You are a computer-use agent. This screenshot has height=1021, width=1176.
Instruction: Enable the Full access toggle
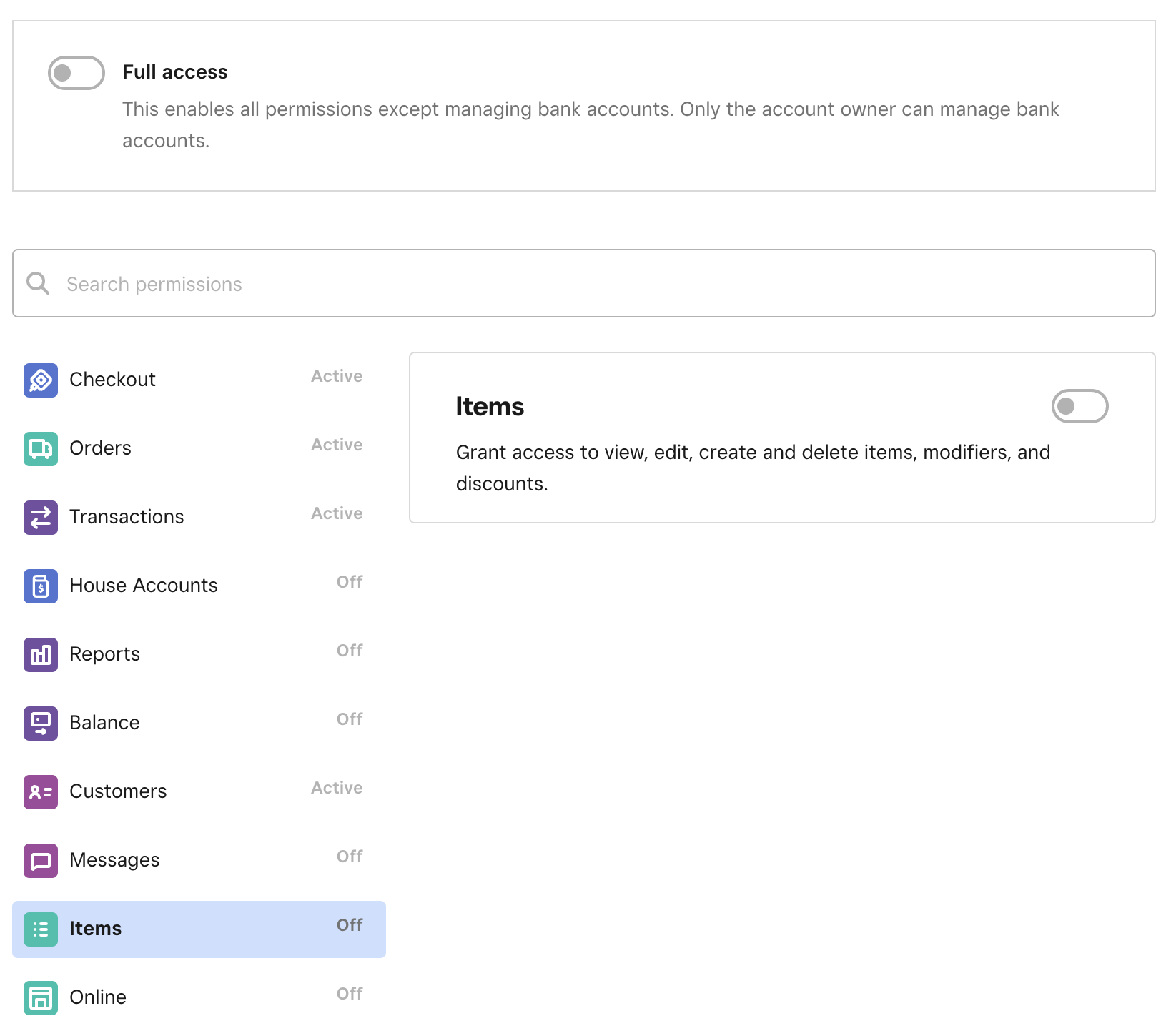point(76,73)
